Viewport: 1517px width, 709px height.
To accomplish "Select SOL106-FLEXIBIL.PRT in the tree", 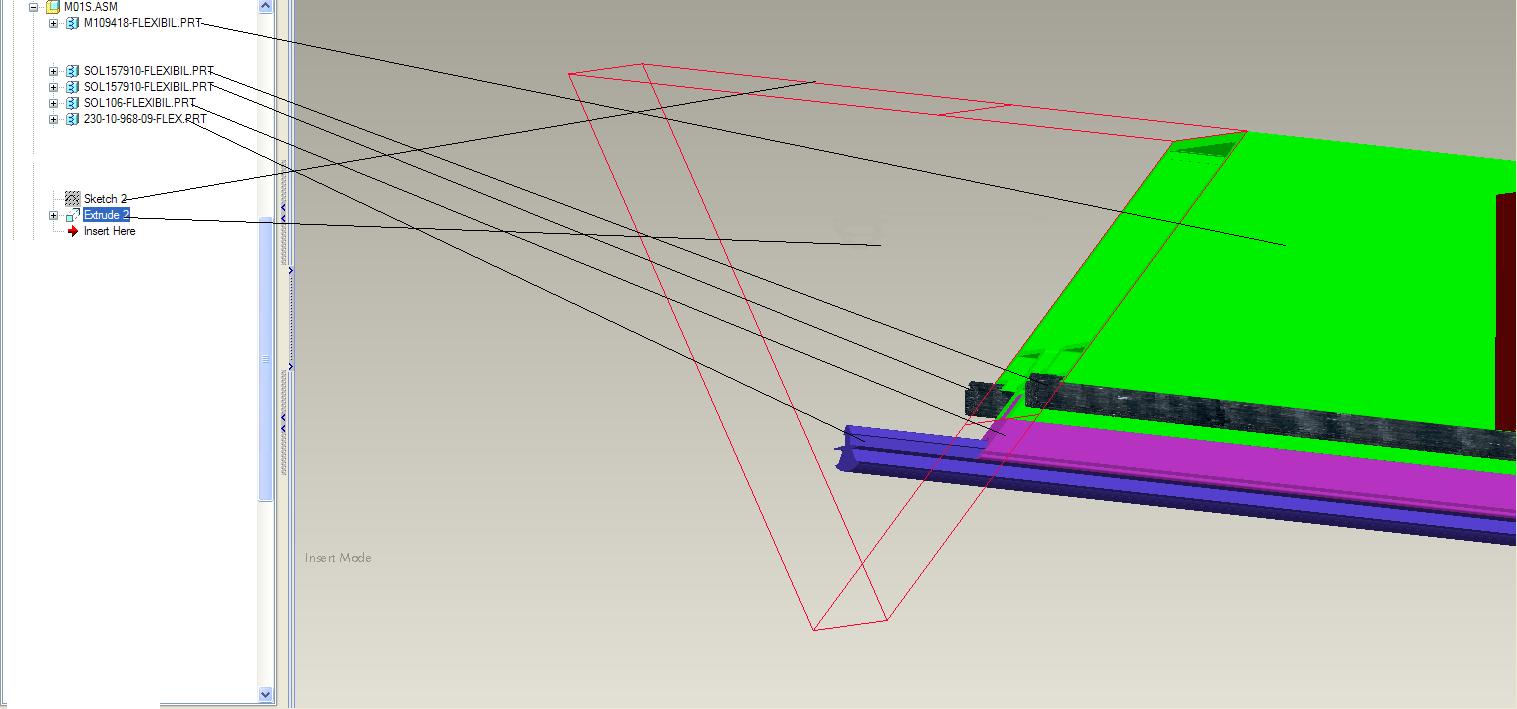I will click(139, 103).
